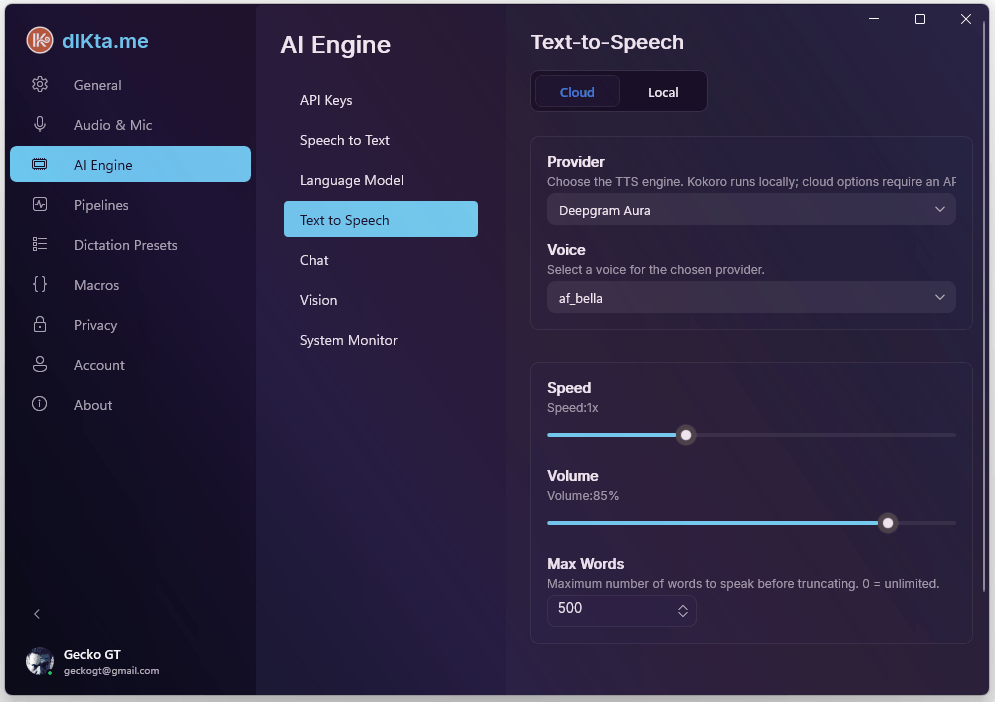Click the Volume slider handle
Viewport: 995px width, 702px height.
coord(888,523)
